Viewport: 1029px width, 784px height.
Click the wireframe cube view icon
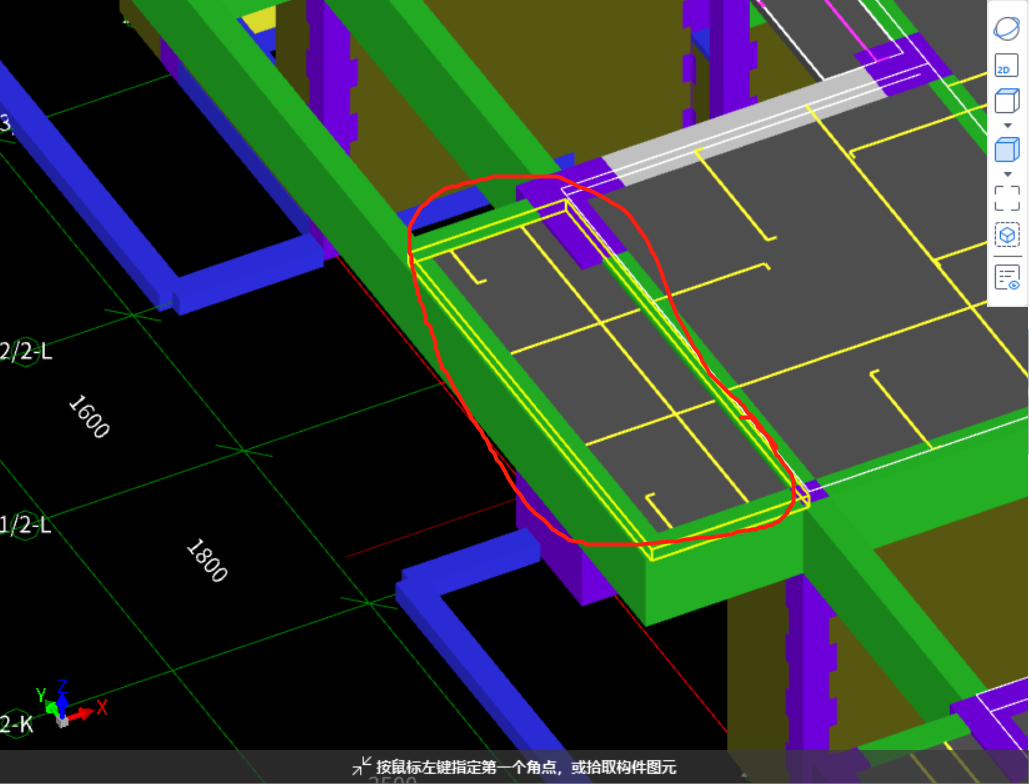1006,103
